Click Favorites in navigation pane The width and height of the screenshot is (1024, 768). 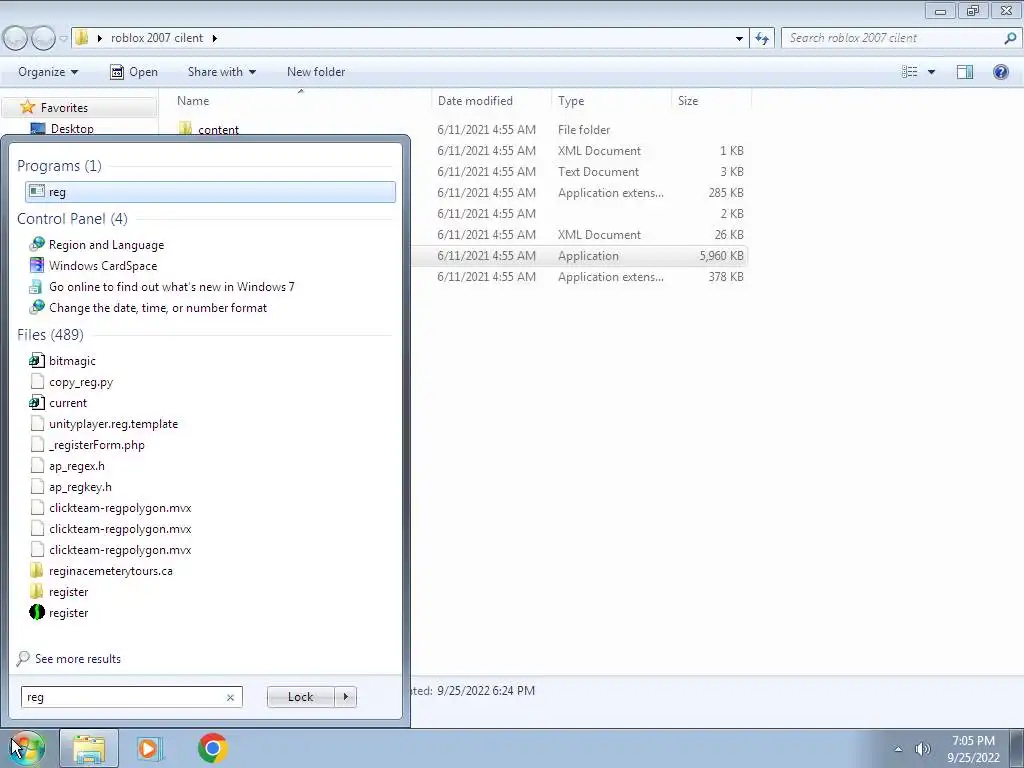64,108
